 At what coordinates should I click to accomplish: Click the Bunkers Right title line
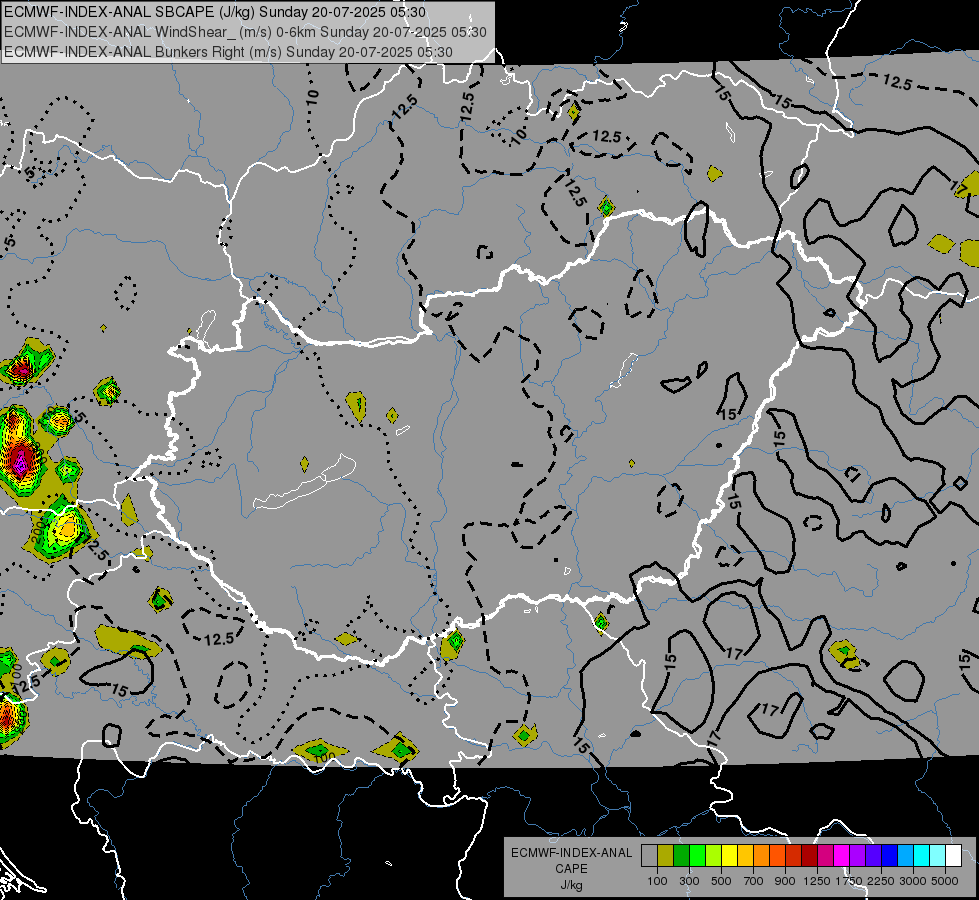(x=228, y=52)
